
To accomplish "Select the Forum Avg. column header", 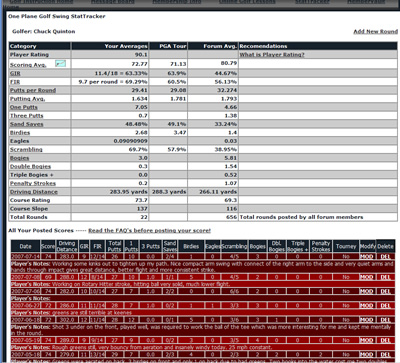I will [213, 46].
